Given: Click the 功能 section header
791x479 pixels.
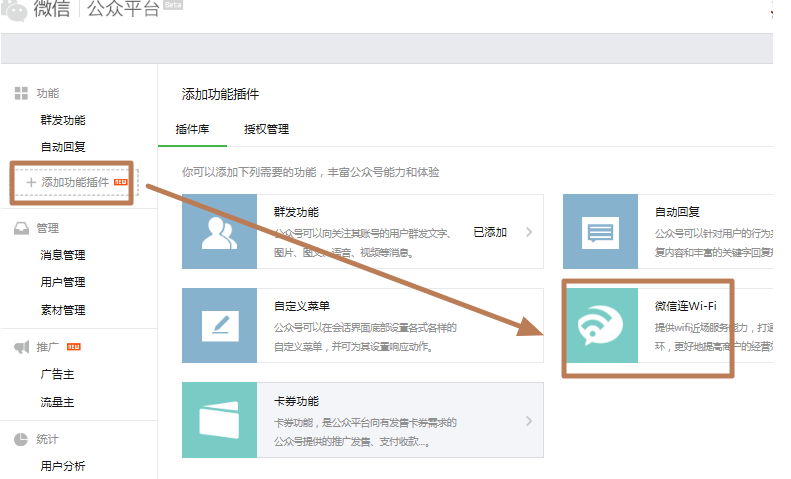Looking at the screenshot, I should 48,93.
